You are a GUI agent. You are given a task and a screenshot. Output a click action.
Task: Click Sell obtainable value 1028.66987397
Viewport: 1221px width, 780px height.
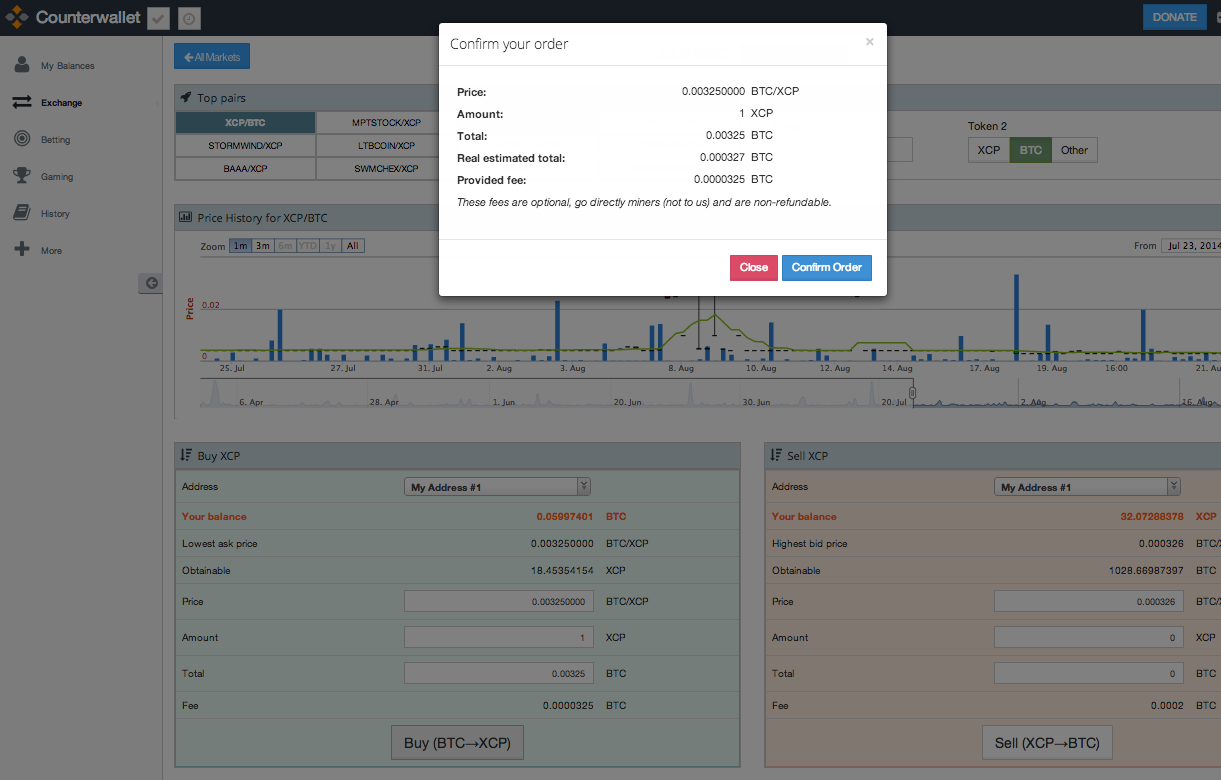tap(1146, 571)
